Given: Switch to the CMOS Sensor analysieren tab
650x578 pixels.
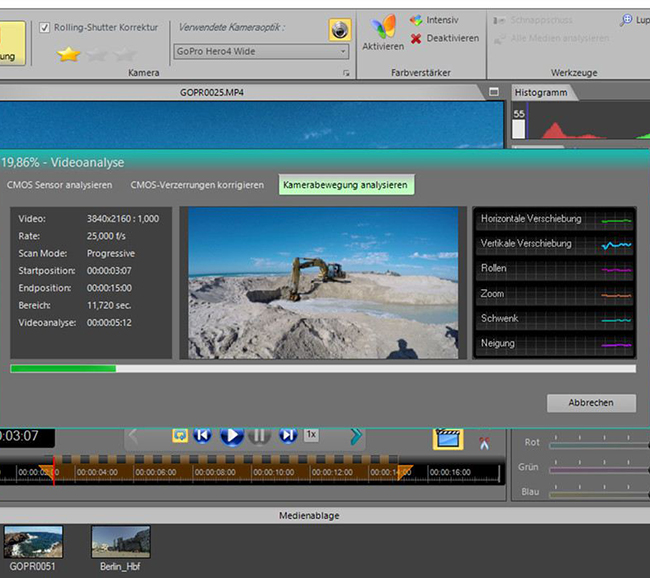Looking at the screenshot, I should 59,185.
